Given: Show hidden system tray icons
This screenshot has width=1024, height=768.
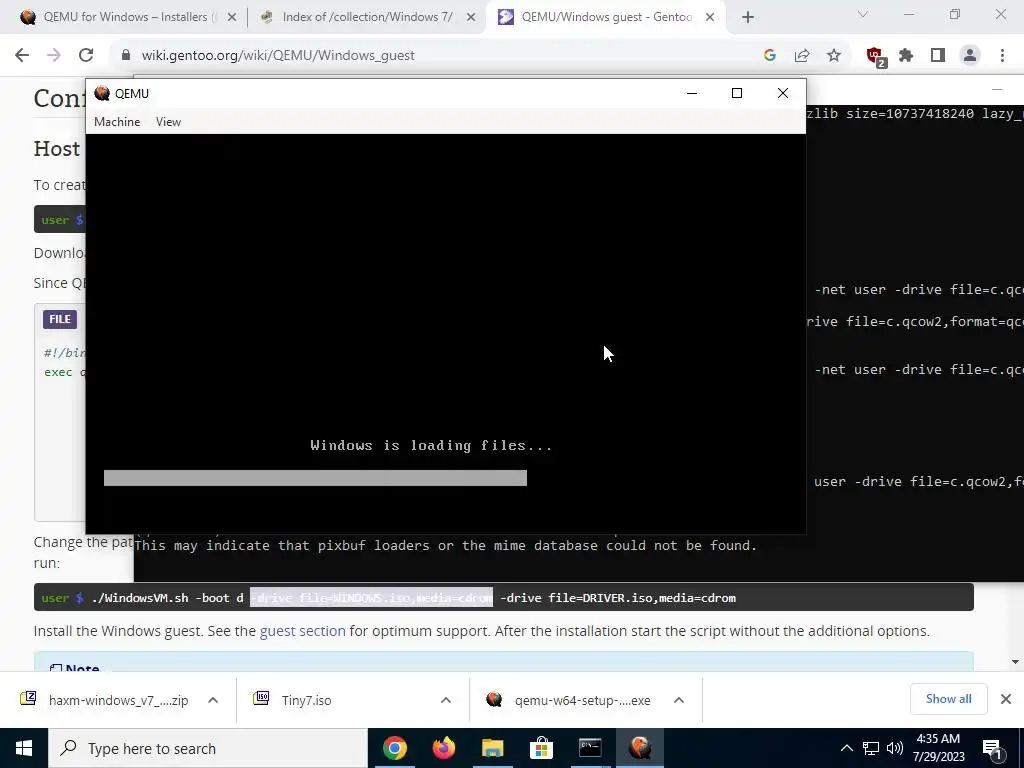Looking at the screenshot, I should pos(846,748).
